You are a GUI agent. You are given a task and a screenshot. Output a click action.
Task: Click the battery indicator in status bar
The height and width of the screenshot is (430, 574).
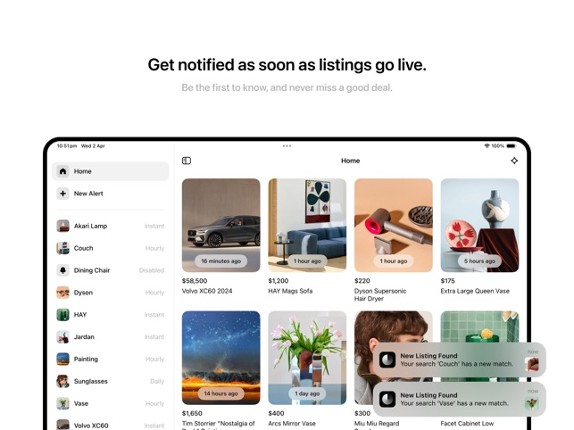click(x=511, y=146)
